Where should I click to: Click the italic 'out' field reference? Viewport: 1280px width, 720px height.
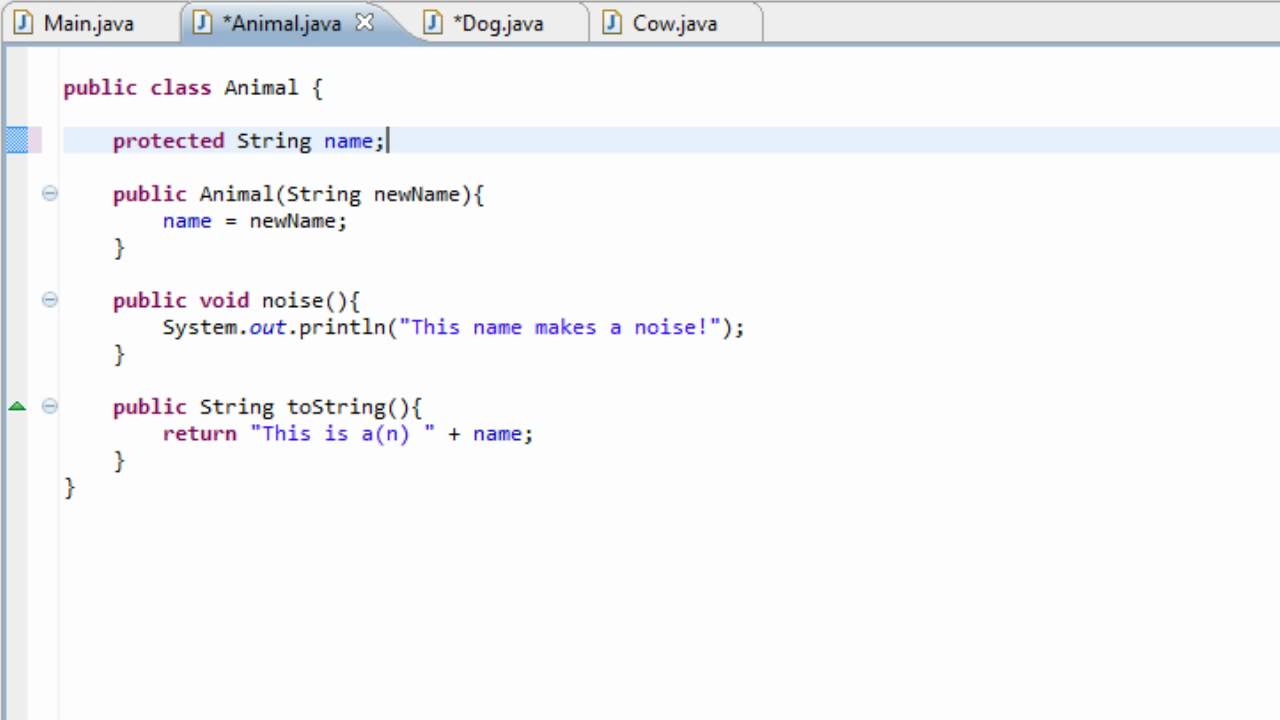click(267, 327)
